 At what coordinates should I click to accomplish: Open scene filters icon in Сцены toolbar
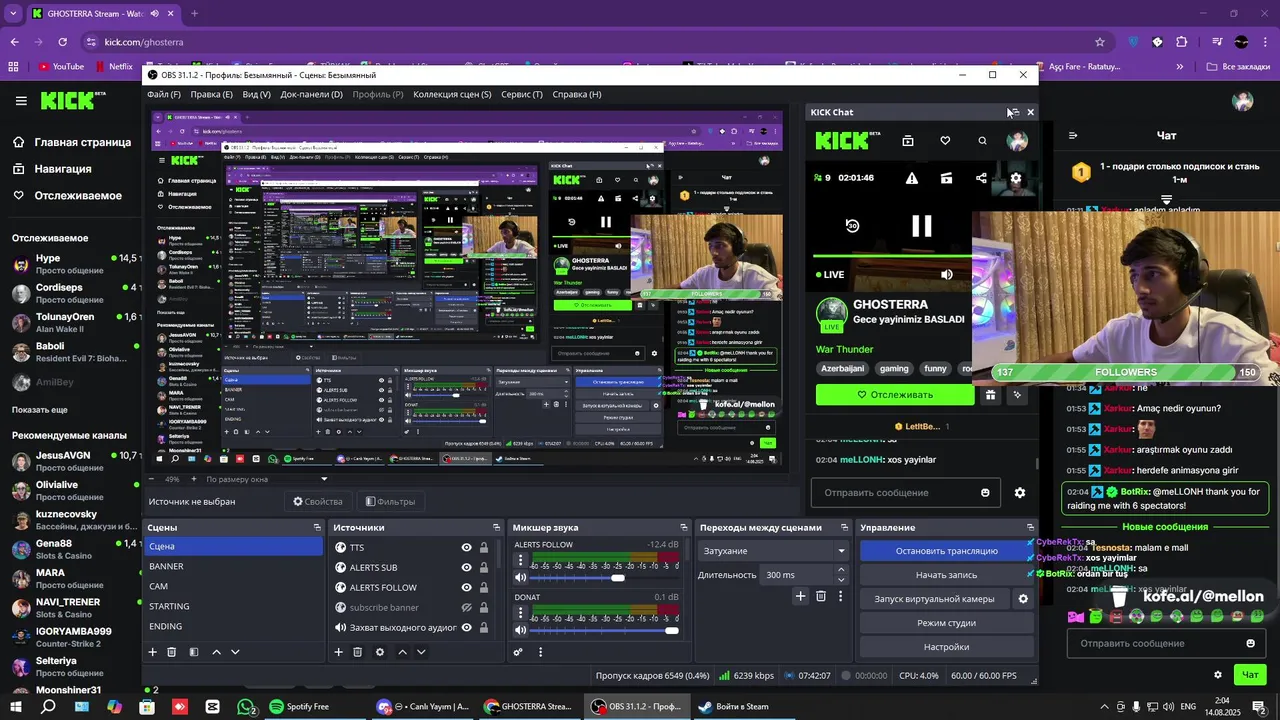pyautogui.click(x=194, y=652)
